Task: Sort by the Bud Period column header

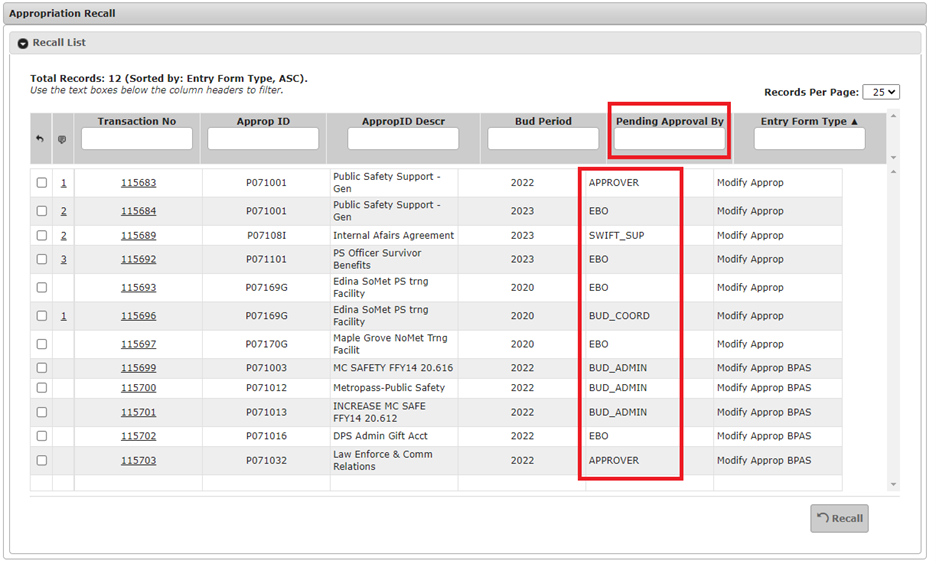Action: [543, 121]
